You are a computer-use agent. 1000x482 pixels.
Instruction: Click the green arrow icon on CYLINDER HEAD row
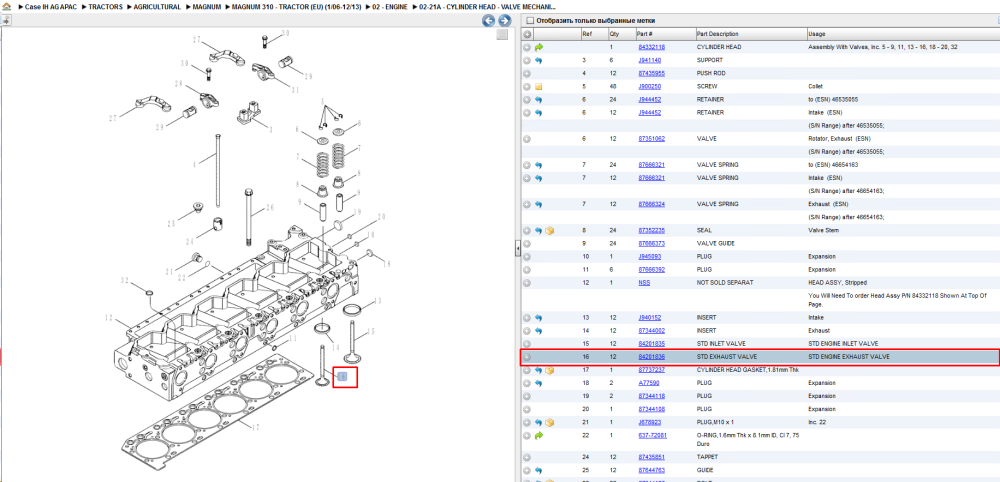click(539, 47)
